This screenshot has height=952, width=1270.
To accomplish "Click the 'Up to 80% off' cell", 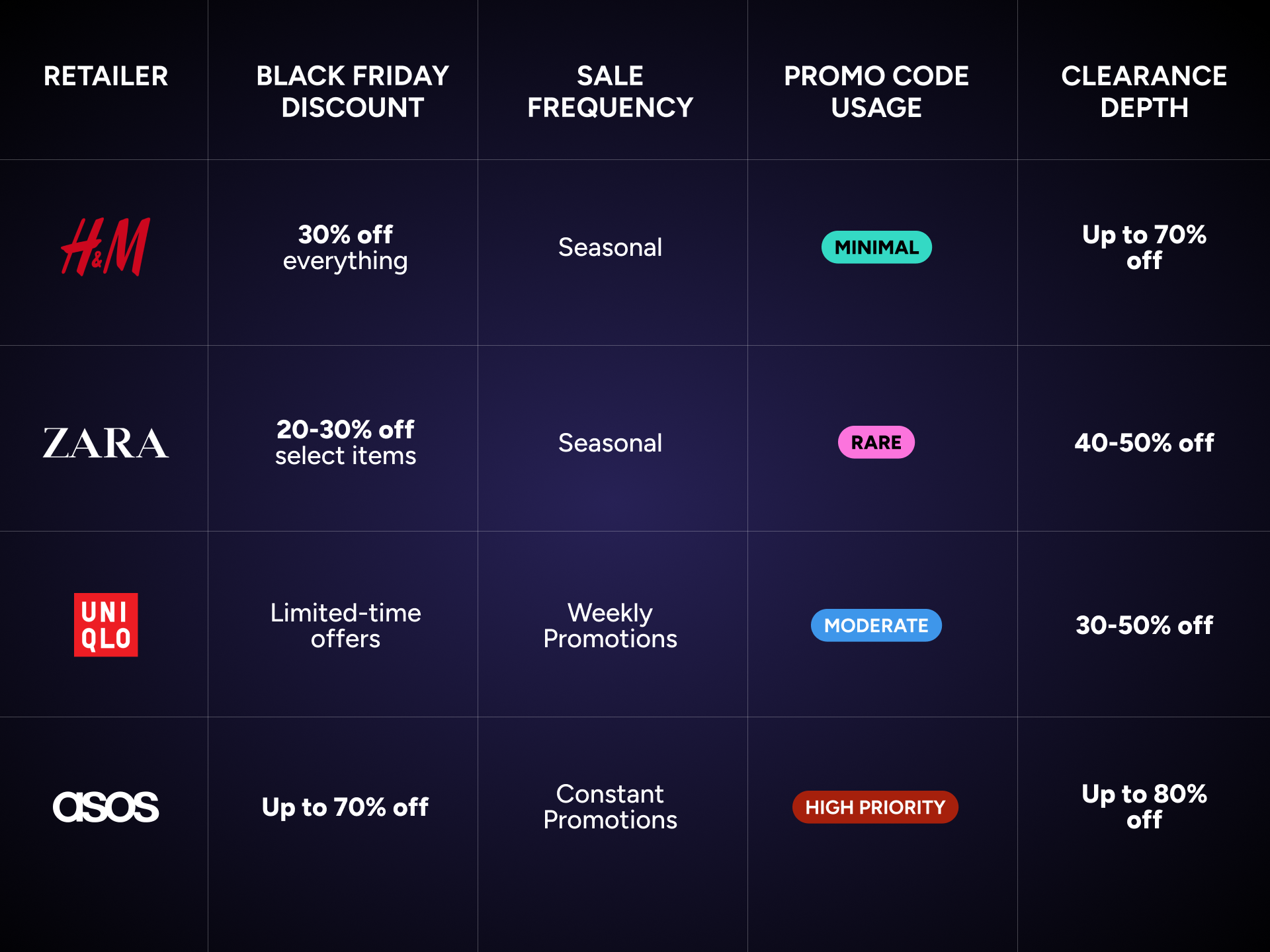I will click(1144, 807).
